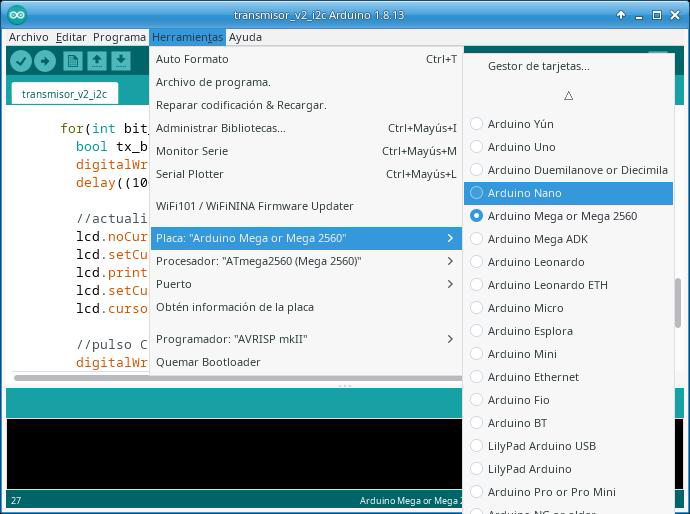The width and height of the screenshot is (690, 514).
Task: Click the Upload arrow toolbar icon
Action: [45, 61]
